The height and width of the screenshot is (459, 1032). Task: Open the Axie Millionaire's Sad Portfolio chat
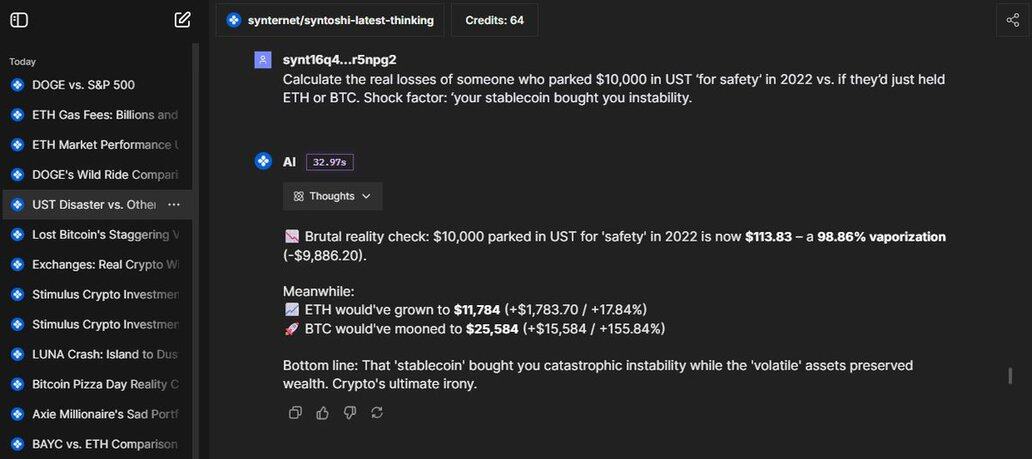pyautogui.click(x=105, y=414)
